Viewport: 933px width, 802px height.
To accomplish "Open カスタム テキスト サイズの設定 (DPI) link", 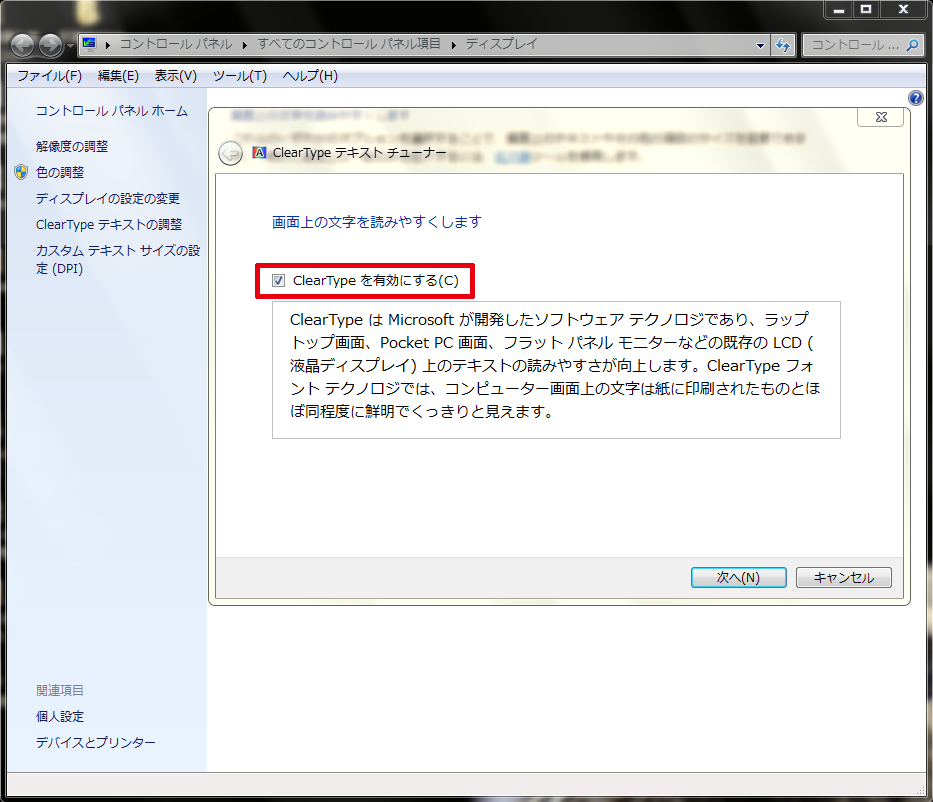I will point(118,259).
